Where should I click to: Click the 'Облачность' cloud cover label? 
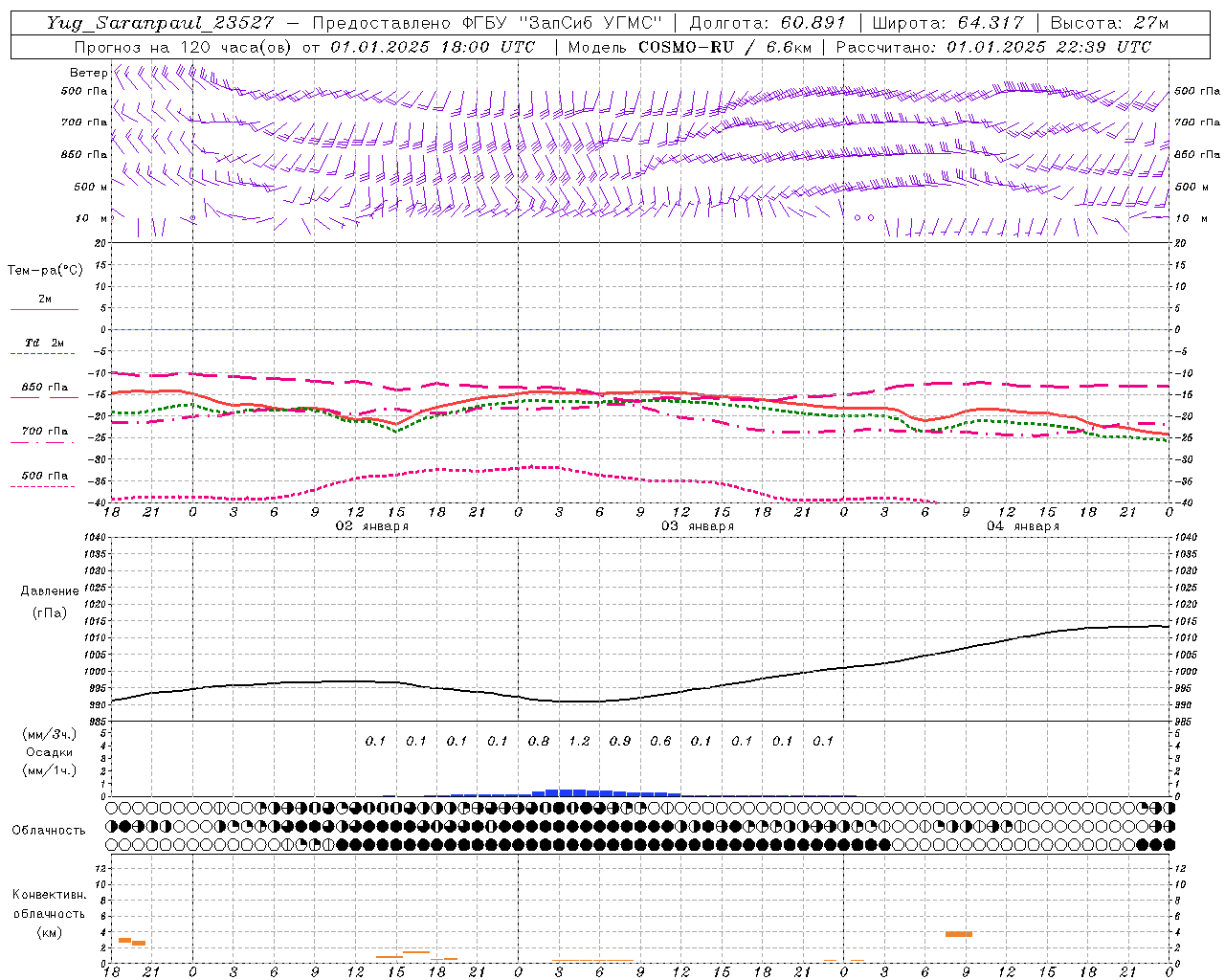pyautogui.click(x=49, y=831)
